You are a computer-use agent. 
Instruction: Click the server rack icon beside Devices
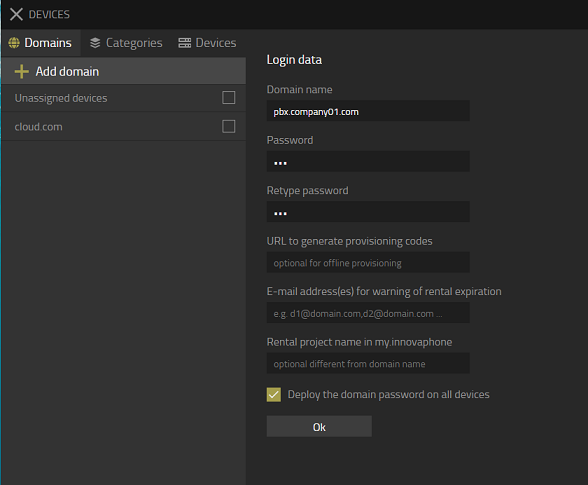(x=184, y=43)
